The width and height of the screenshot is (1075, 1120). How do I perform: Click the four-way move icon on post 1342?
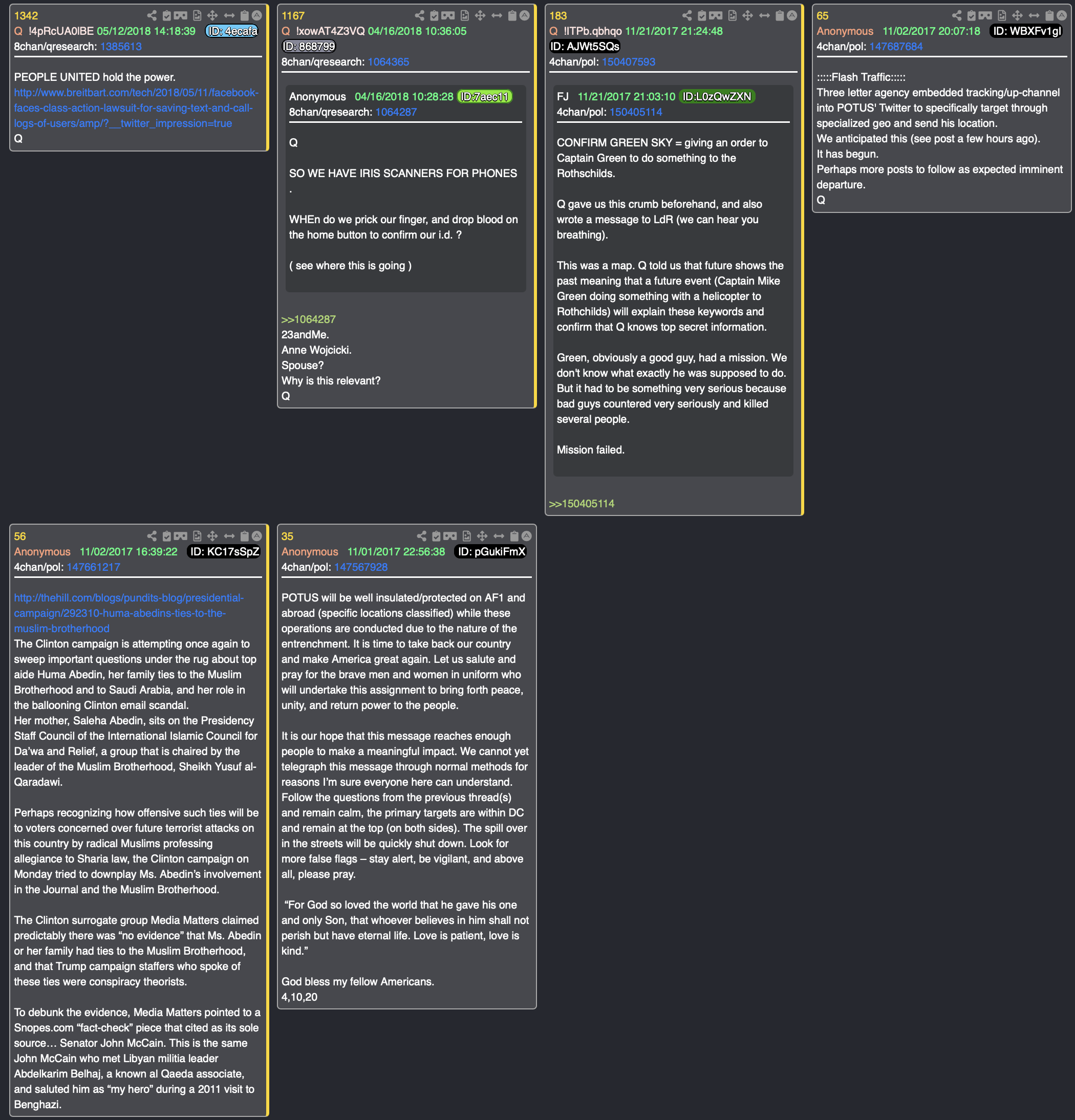(x=212, y=15)
